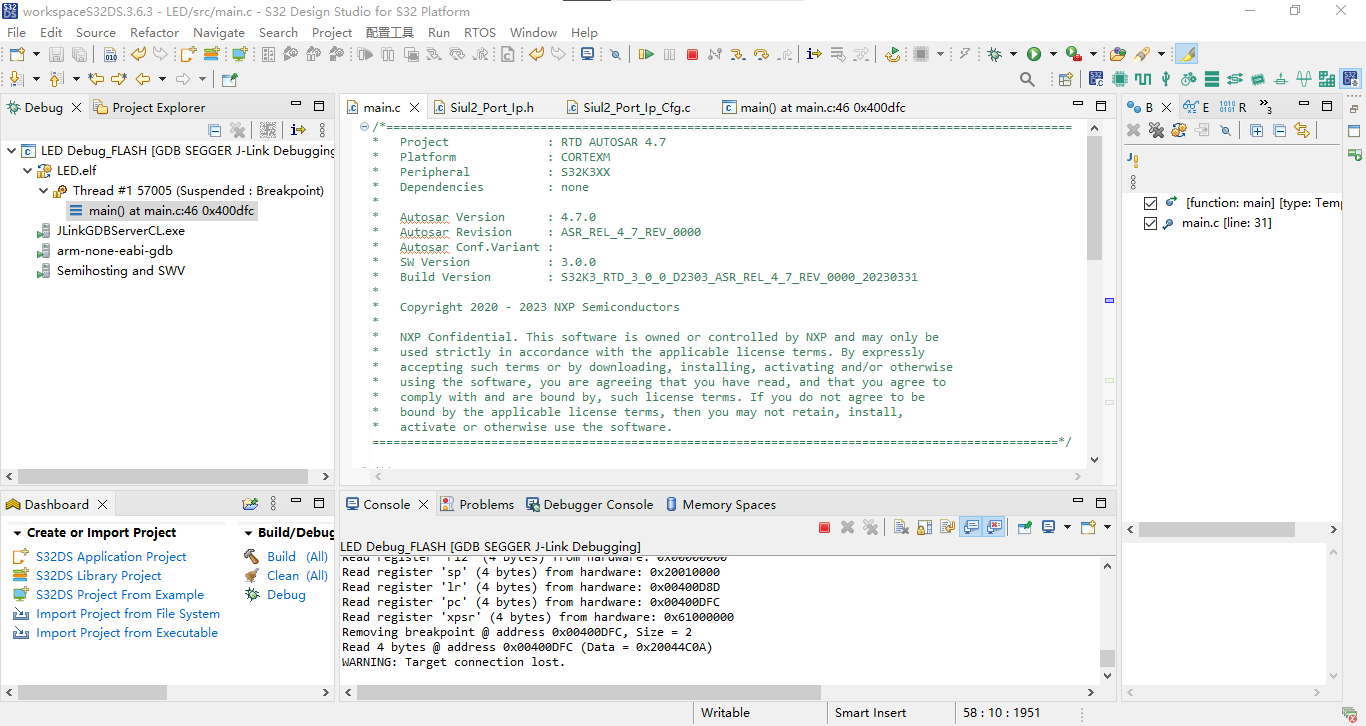The height and width of the screenshot is (726, 1366).
Task: Switch to Memory Spaces tab
Action: 720,505
